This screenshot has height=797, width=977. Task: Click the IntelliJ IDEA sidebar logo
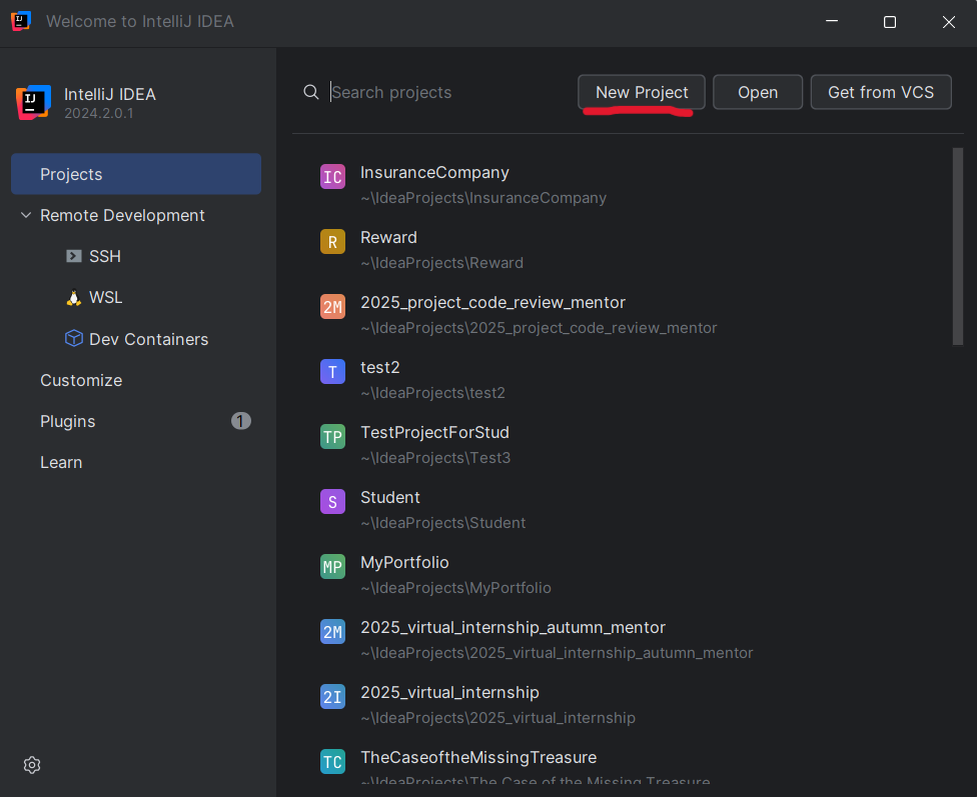pyautogui.click(x=33, y=102)
